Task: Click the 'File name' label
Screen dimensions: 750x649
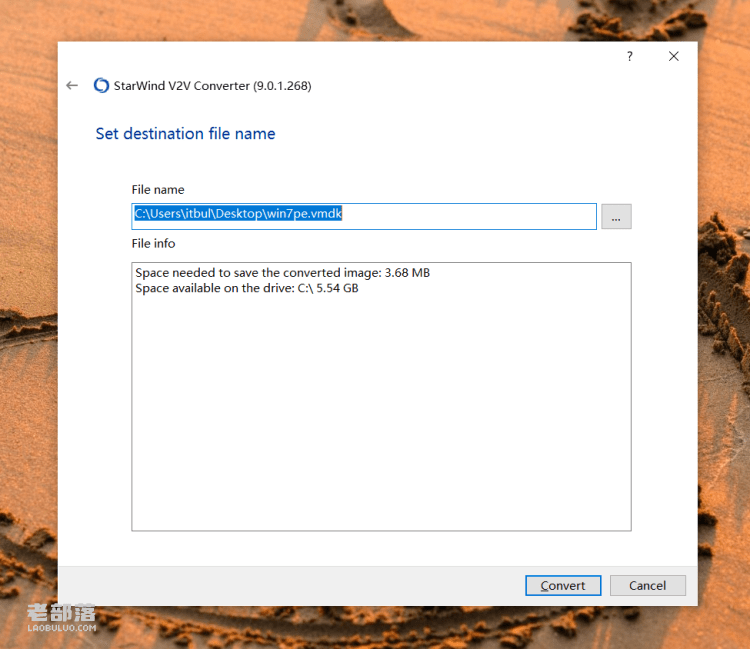Action: point(158,190)
